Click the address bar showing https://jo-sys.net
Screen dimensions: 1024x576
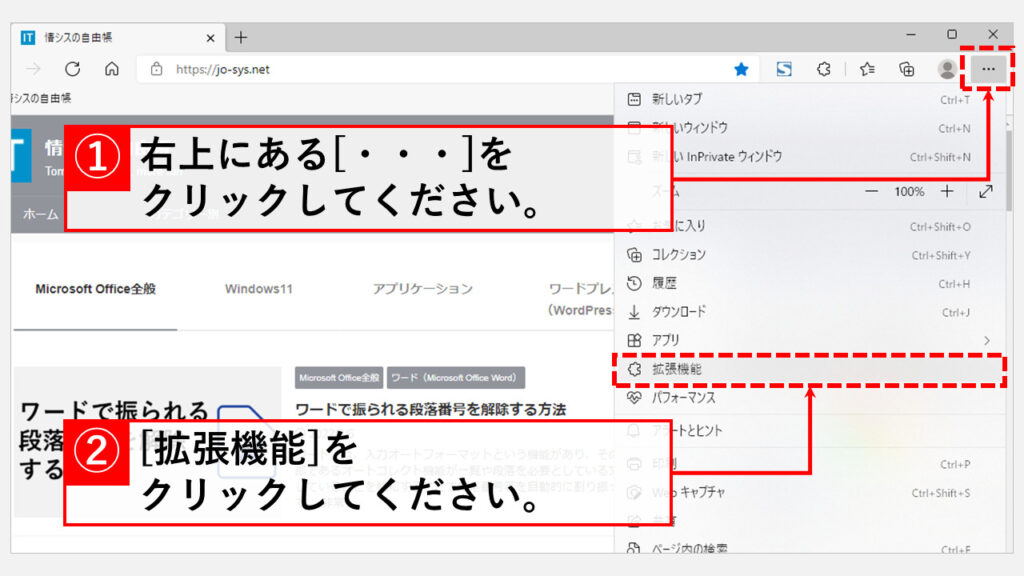(x=440, y=69)
